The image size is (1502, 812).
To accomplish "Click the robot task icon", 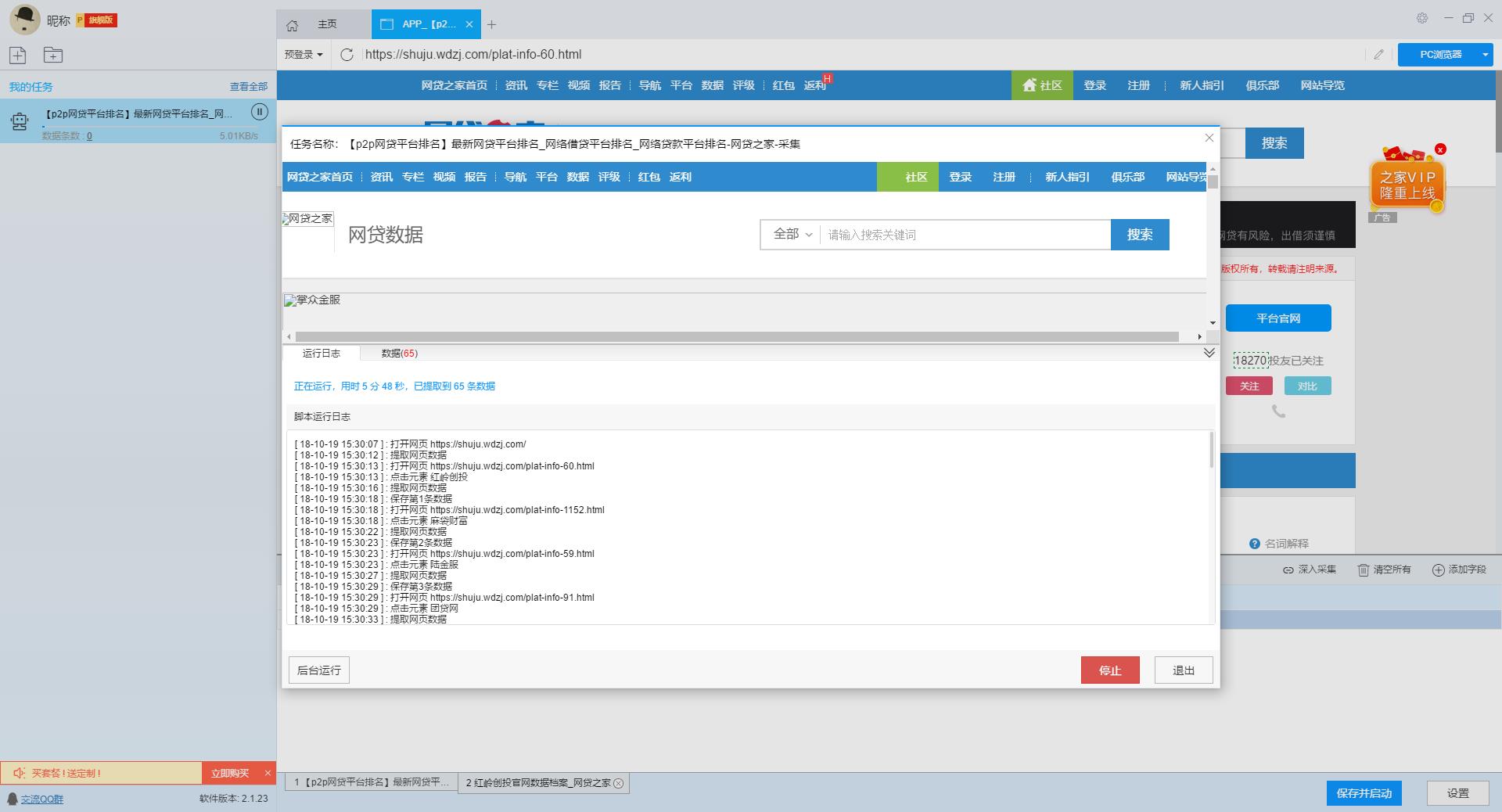I will tap(20, 121).
